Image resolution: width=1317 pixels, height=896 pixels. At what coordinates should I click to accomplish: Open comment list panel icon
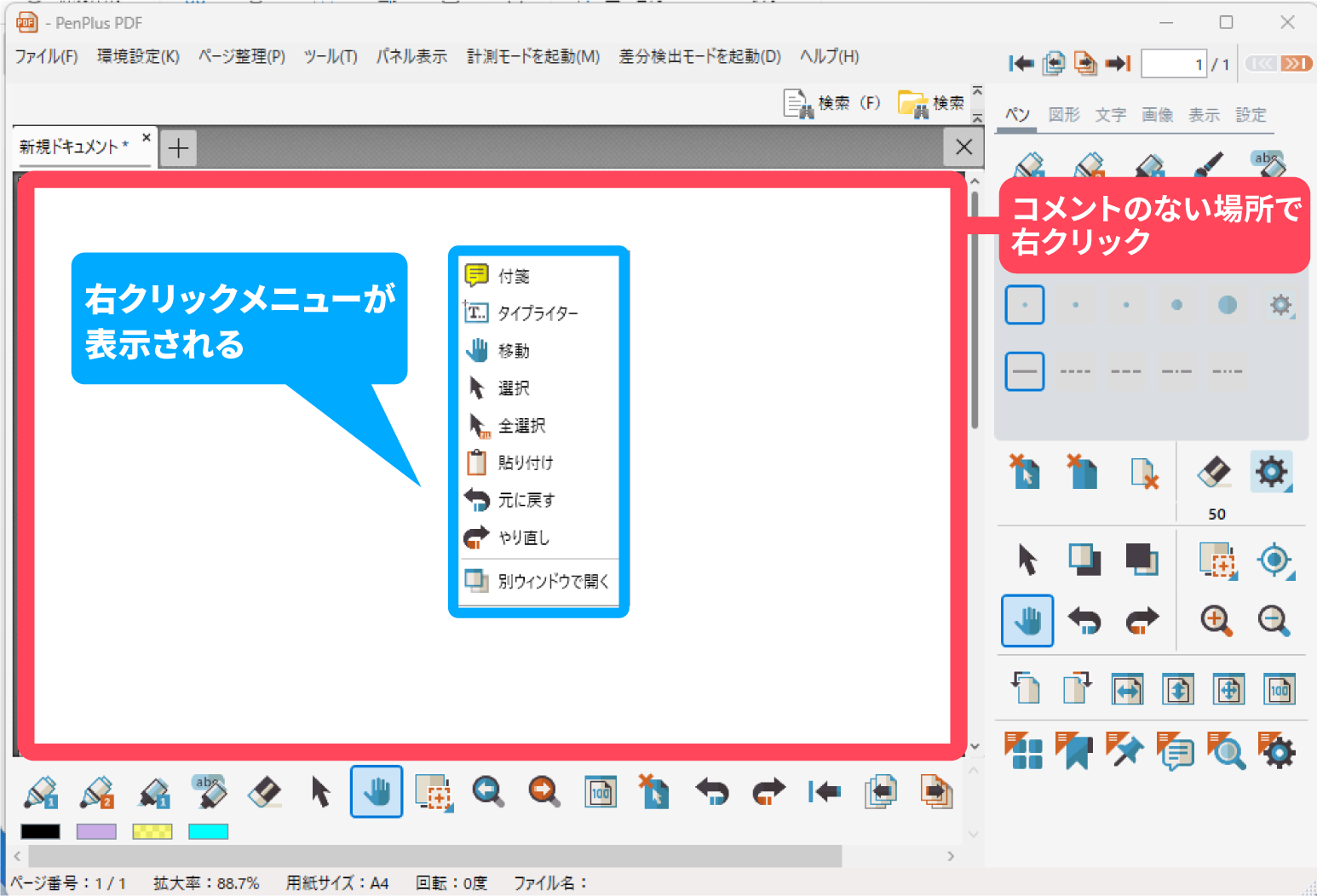click(x=1176, y=750)
